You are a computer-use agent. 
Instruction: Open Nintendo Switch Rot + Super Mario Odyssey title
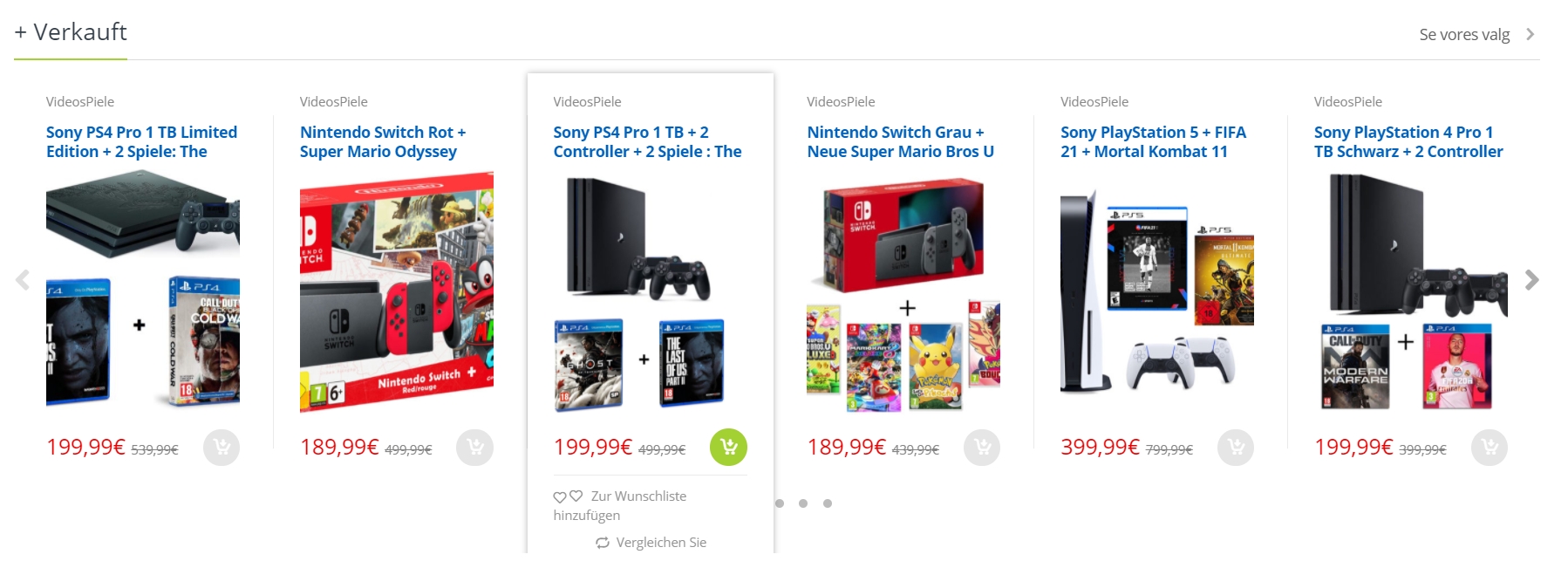point(383,141)
